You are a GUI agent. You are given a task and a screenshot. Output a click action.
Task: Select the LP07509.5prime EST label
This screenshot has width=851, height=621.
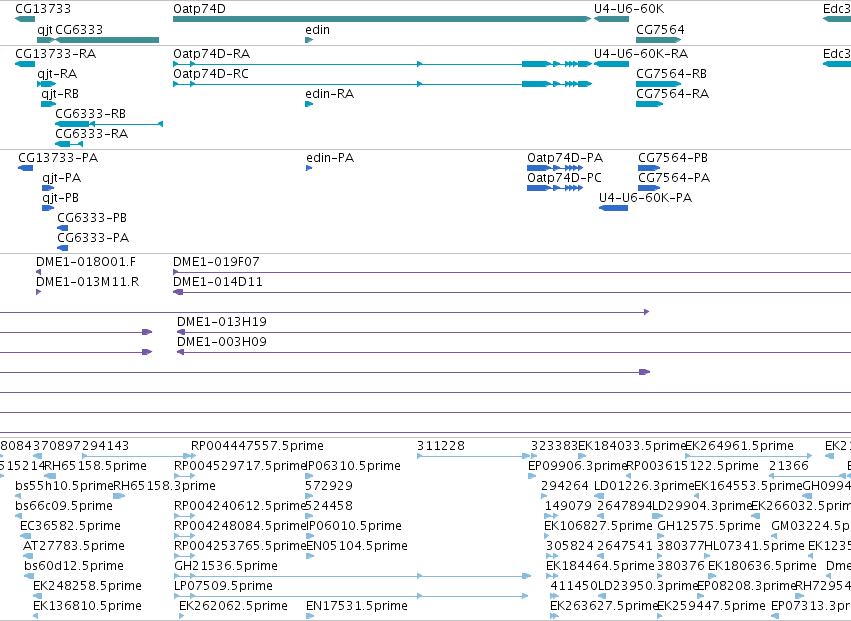click(x=223, y=587)
